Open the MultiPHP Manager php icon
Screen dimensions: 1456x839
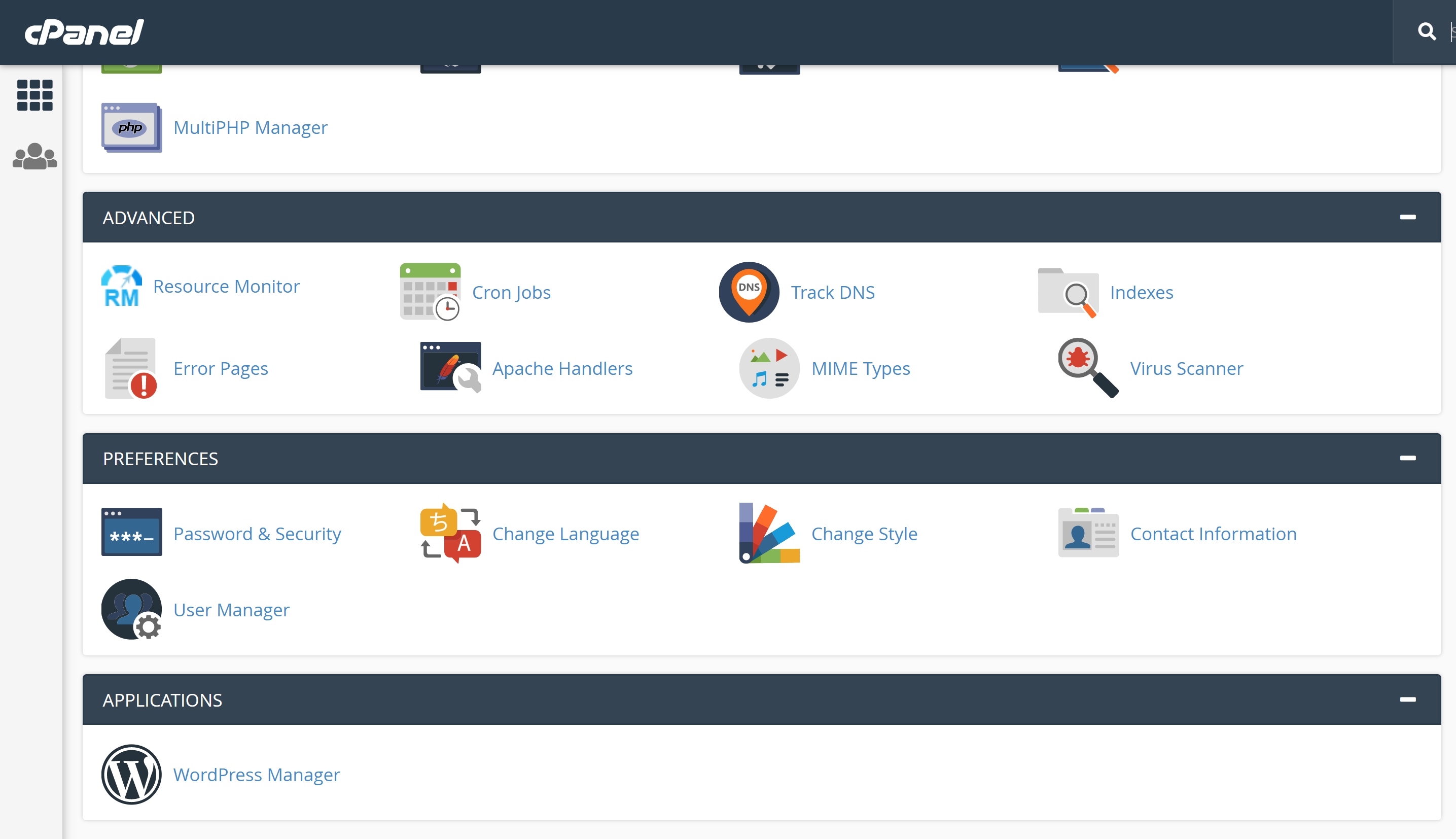131,127
